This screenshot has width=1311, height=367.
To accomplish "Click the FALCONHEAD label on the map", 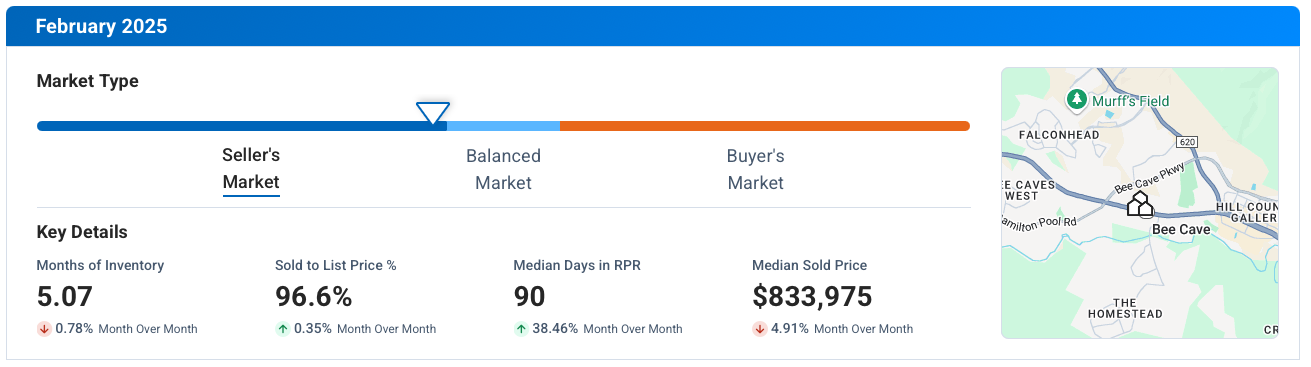I will coord(1058,135).
